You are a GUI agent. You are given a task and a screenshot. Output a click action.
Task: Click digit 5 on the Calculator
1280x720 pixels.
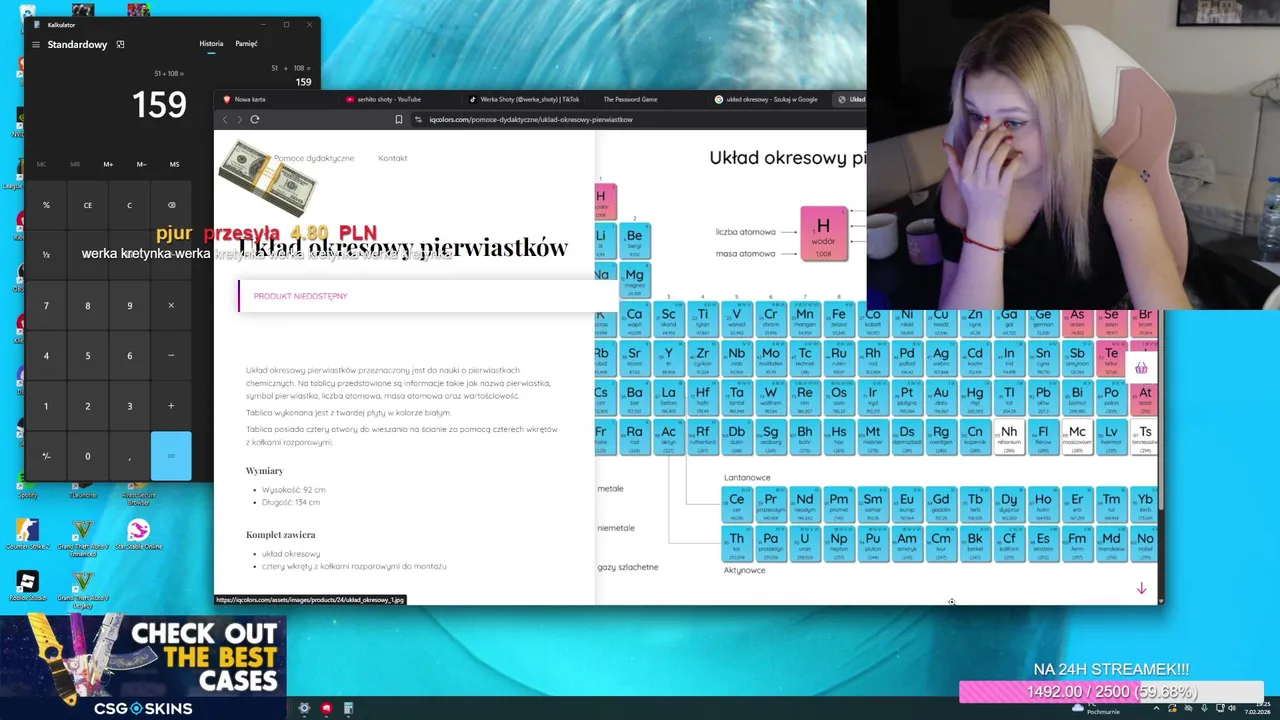[x=87, y=355]
